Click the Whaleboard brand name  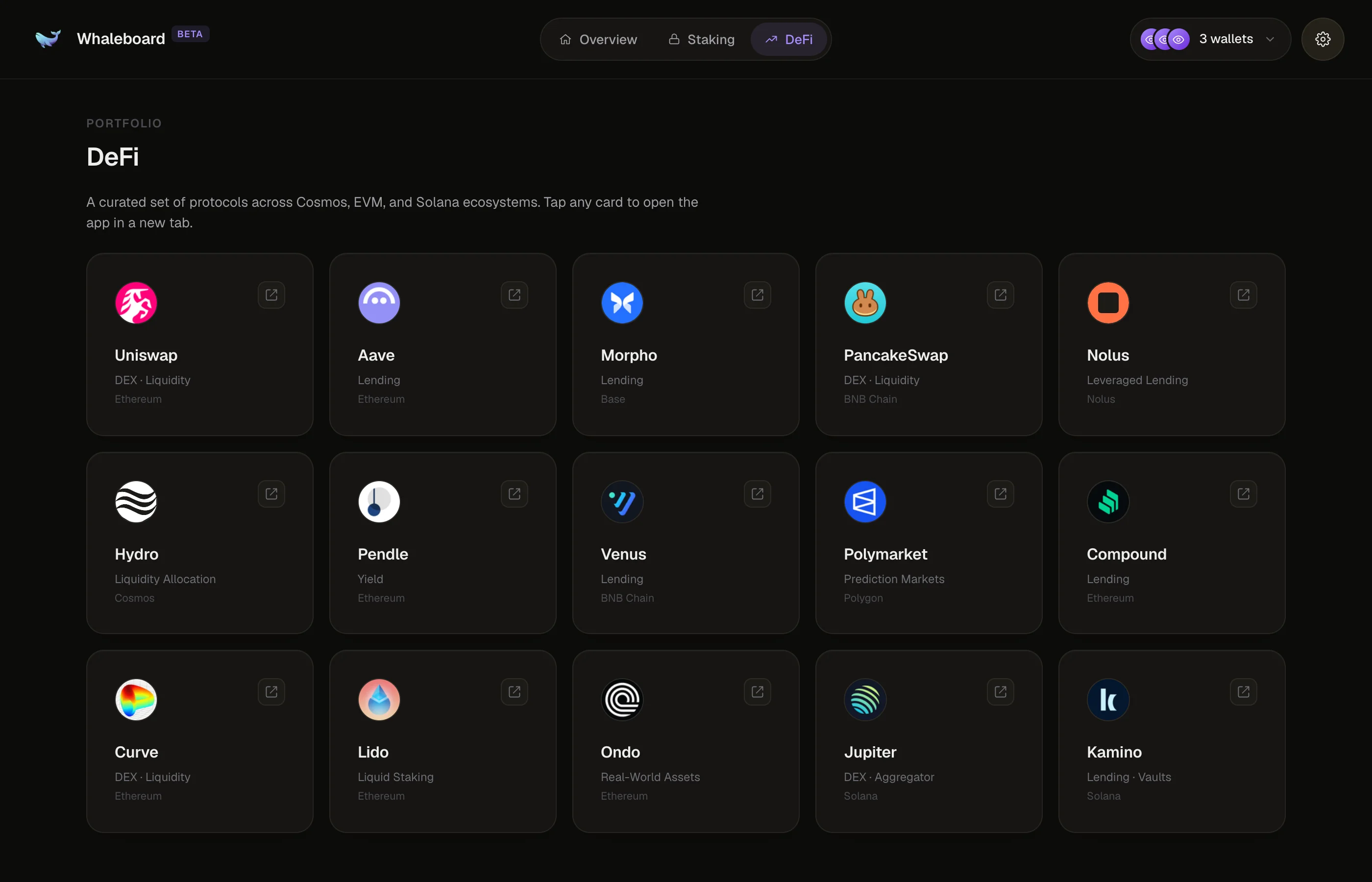pyautogui.click(x=121, y=39)
